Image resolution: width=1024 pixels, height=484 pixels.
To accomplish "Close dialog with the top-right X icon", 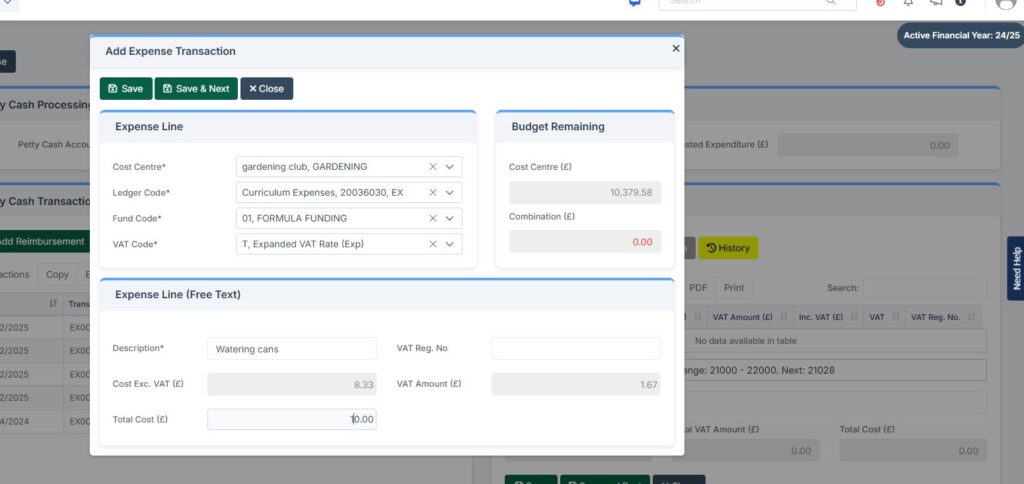I will (676, 48).
